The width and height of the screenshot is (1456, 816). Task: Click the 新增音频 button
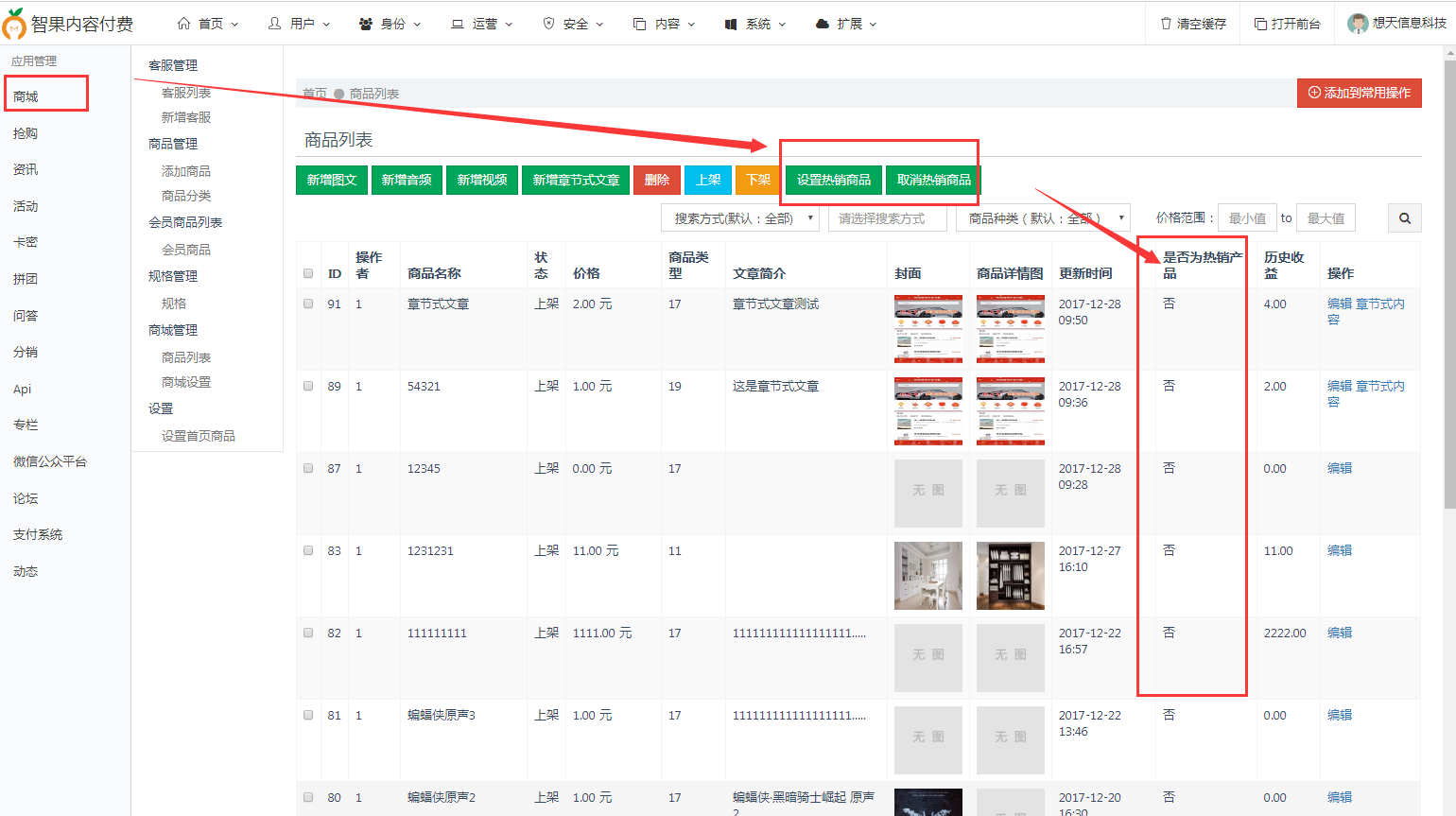[x=407, y=180]
